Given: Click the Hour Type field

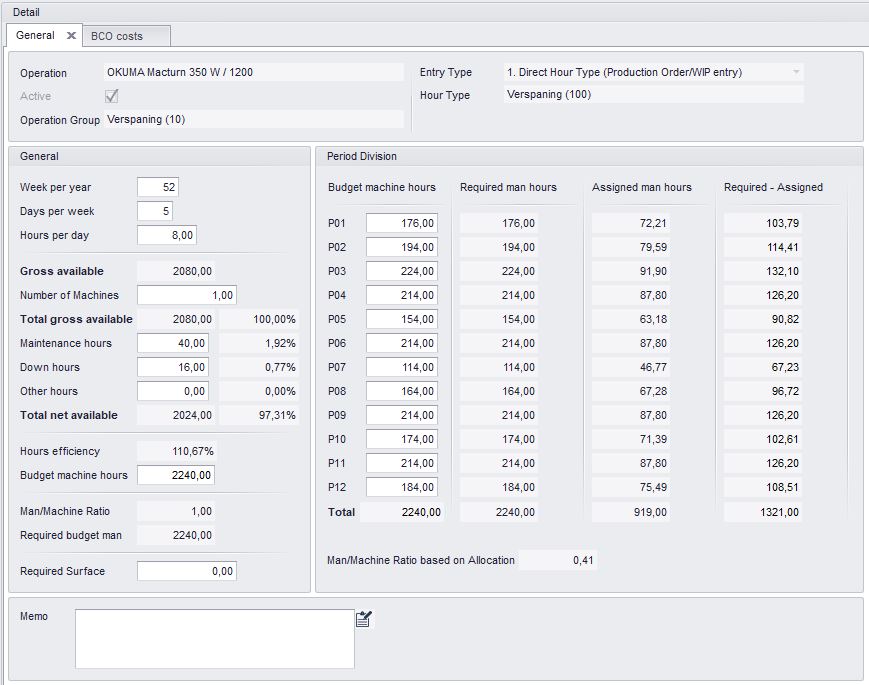Looking at the screenshot, I should [x=653, y=94].
